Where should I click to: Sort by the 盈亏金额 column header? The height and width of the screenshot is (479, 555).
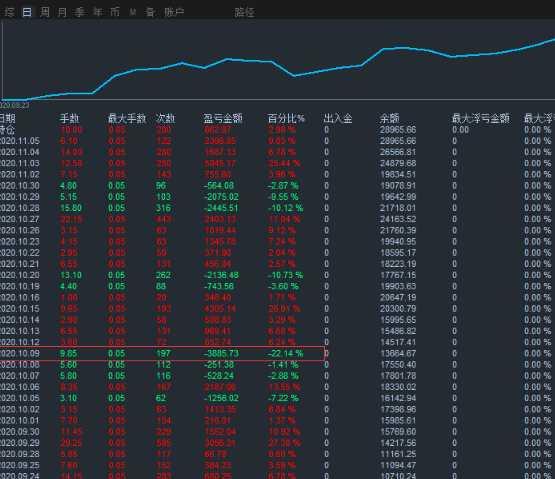tap(223, 118)
